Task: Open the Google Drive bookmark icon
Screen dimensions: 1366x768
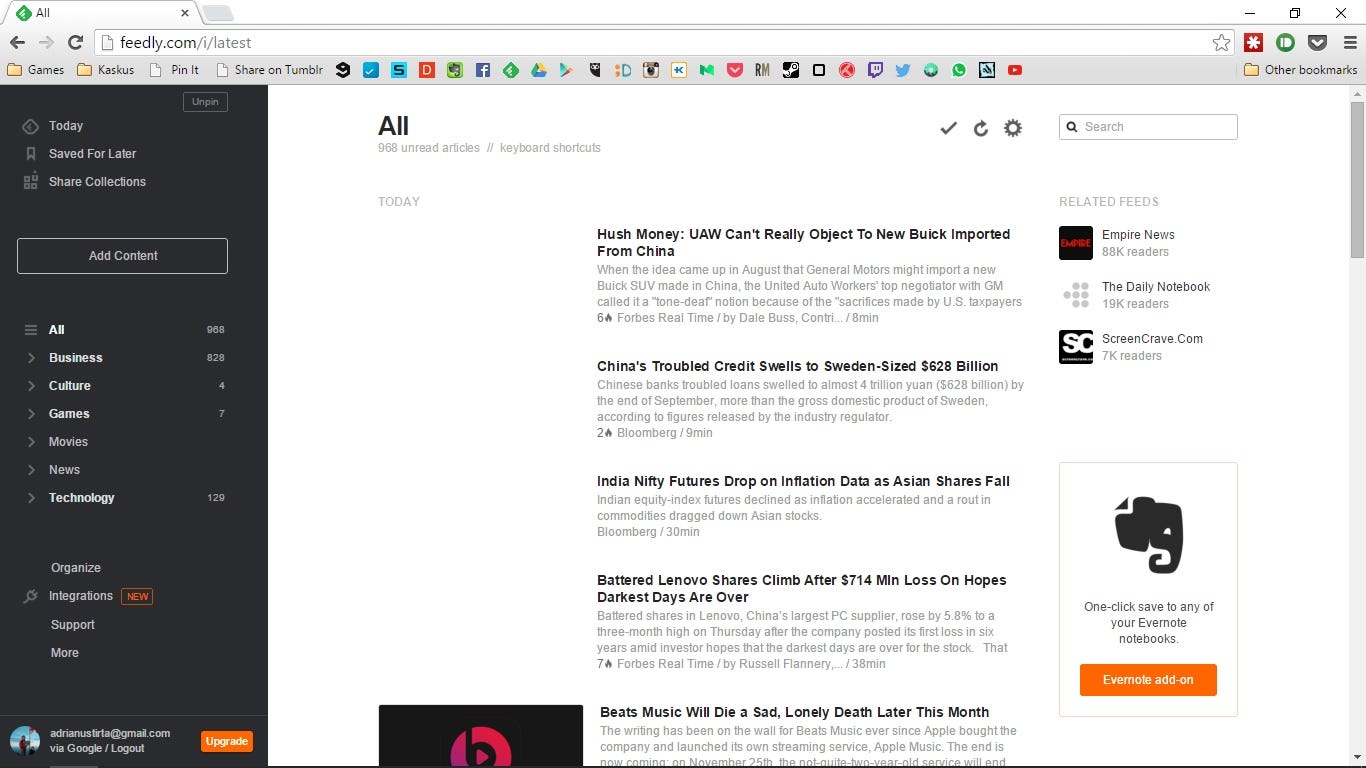Action: coord(539,70)
